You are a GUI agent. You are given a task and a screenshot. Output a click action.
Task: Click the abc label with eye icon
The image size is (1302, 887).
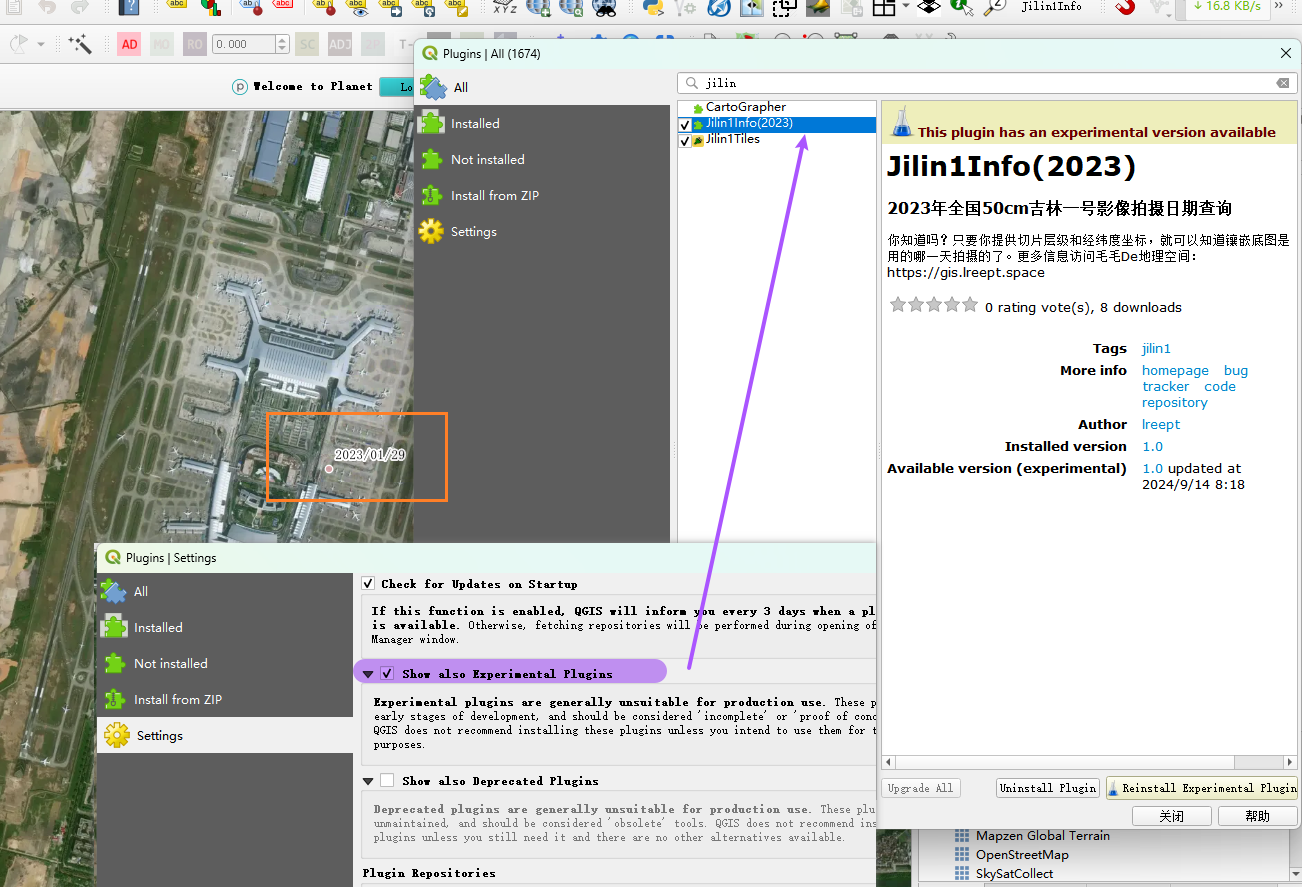coord(358,7)
